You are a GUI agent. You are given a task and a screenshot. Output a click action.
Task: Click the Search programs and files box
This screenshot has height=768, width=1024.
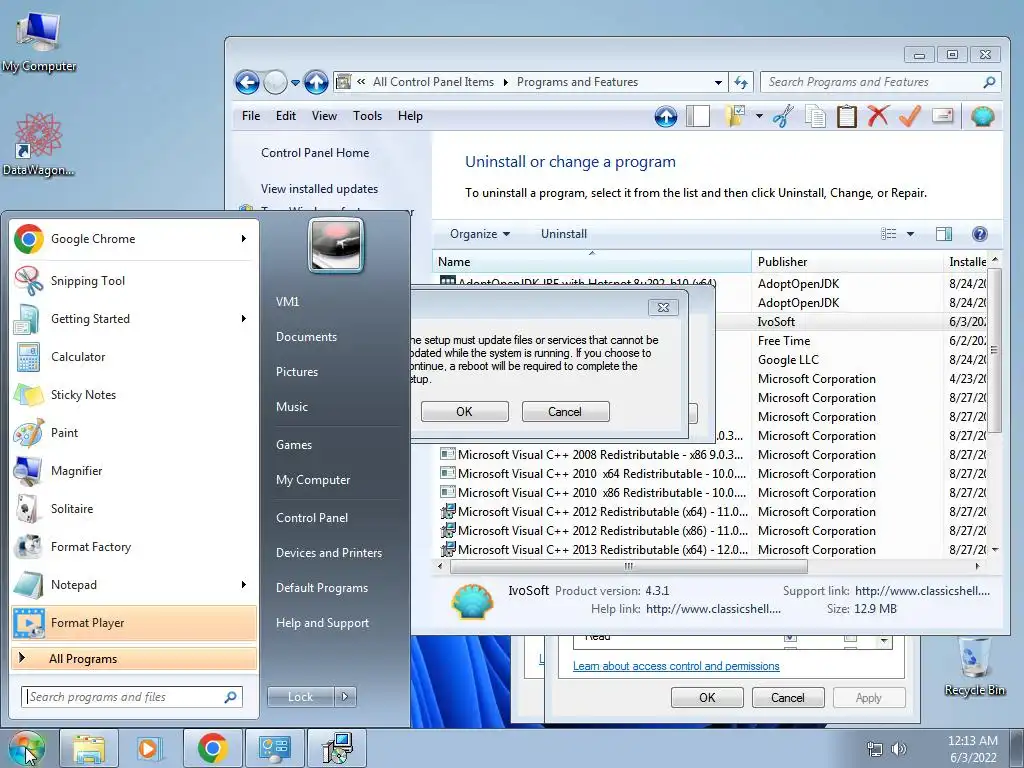132,697
